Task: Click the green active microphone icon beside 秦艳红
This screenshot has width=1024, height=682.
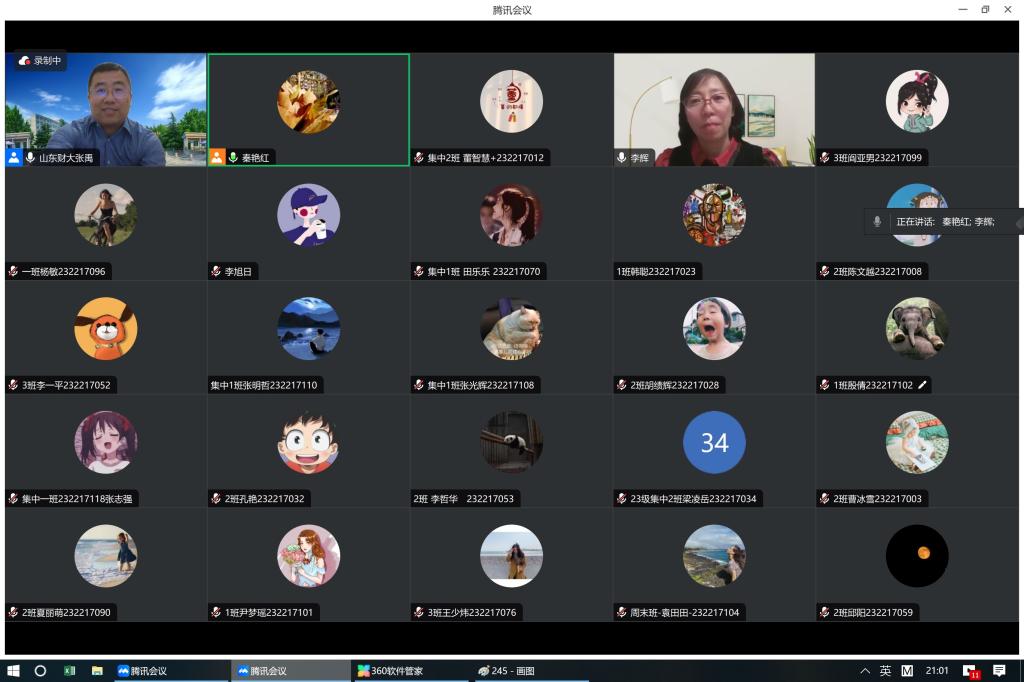Action: 233,158
